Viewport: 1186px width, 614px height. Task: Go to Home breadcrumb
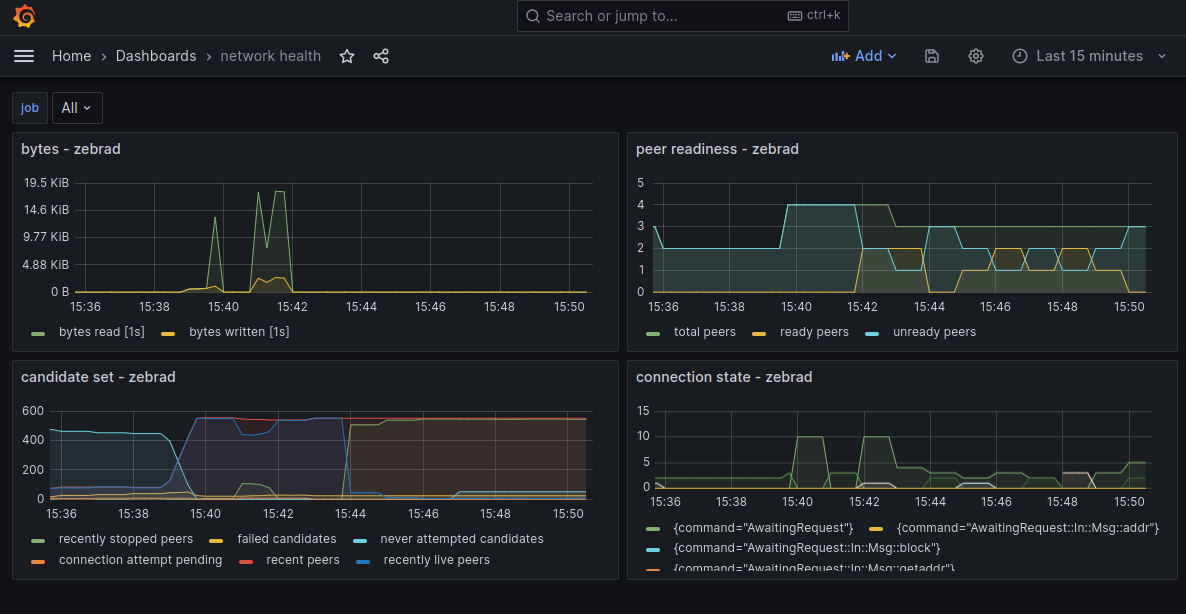71,56
